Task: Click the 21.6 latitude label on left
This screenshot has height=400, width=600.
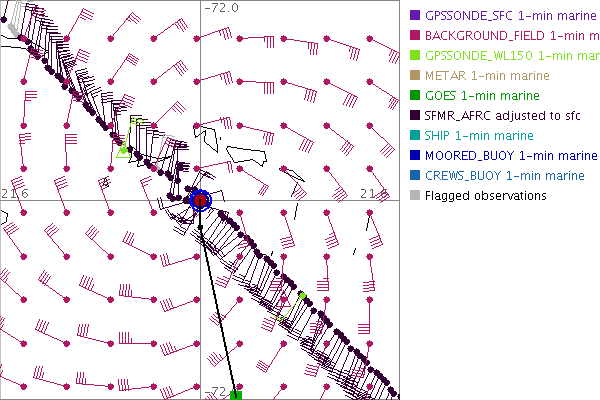Action: [x=15, y=192]
